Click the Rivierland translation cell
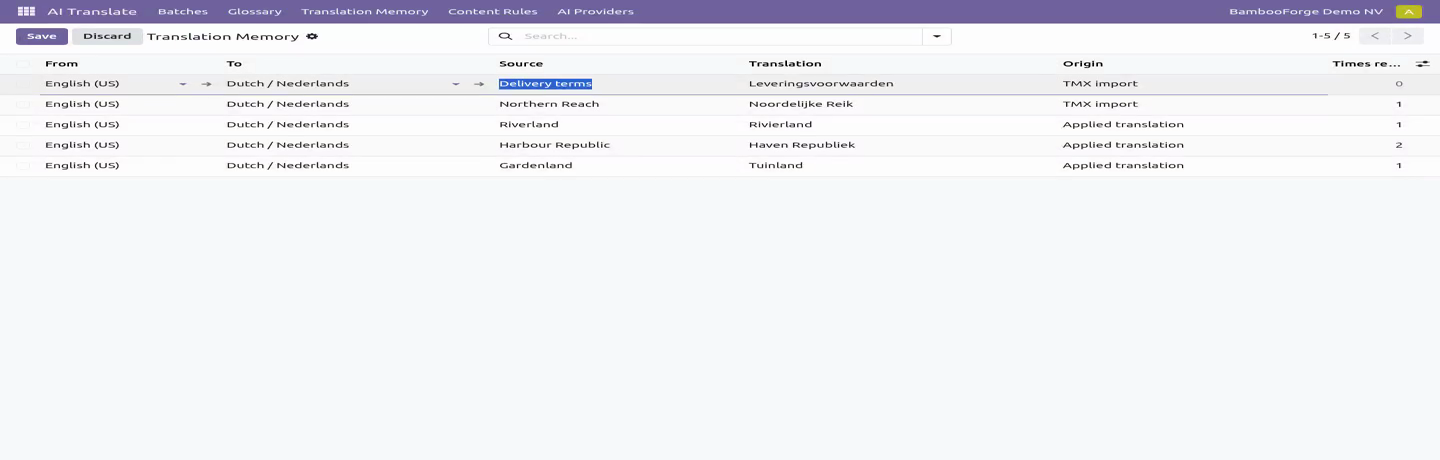This screenshot has width=1440, height=460. pos(780,125)
